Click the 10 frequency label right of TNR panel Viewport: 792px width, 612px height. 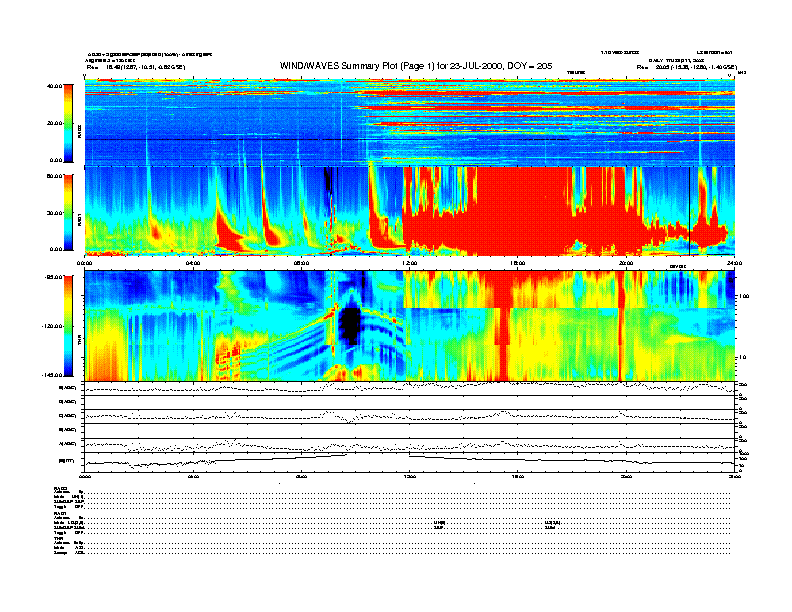(x=742, y=358)
